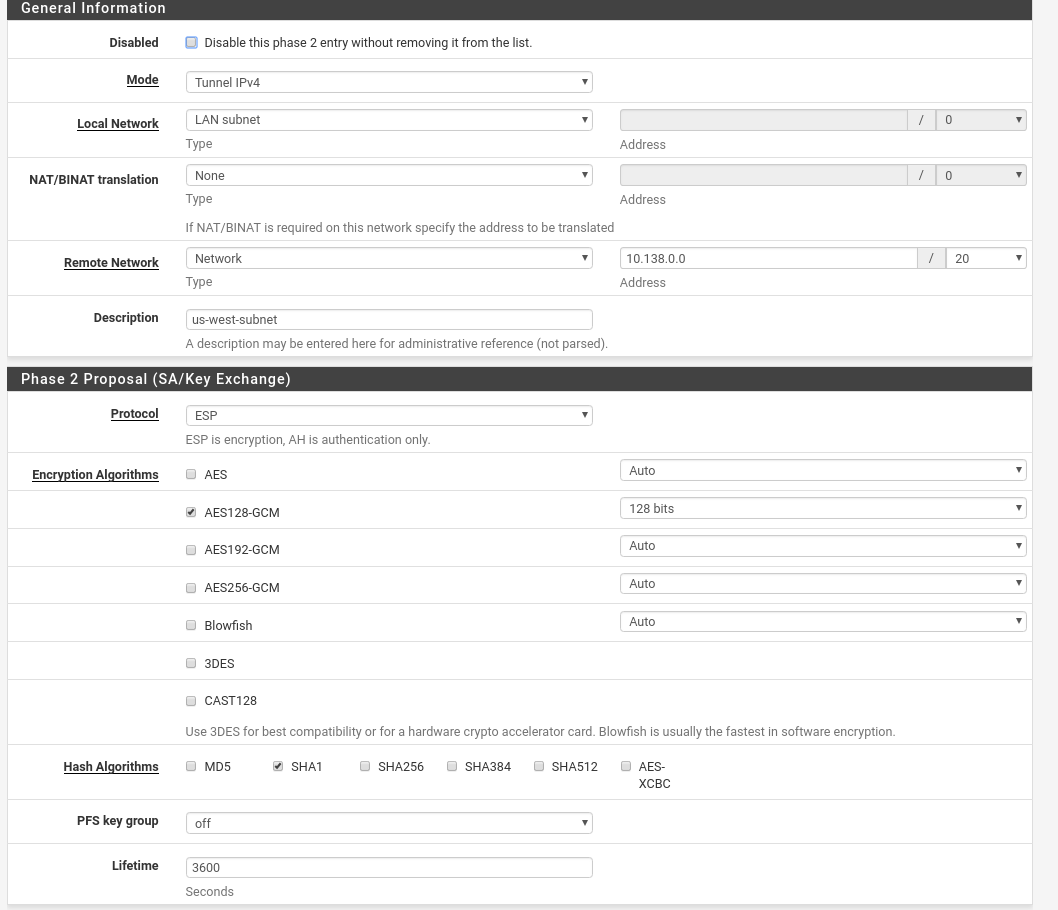This screenshot has height=910, width=1058.
Task: Click the General Information section header
Action: (x=520, y=8)
